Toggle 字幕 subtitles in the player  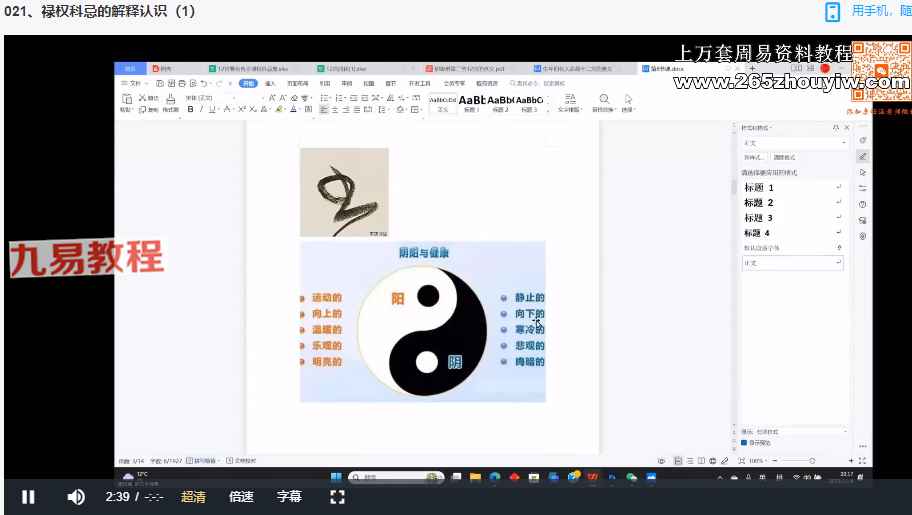(x=289, y=497)
